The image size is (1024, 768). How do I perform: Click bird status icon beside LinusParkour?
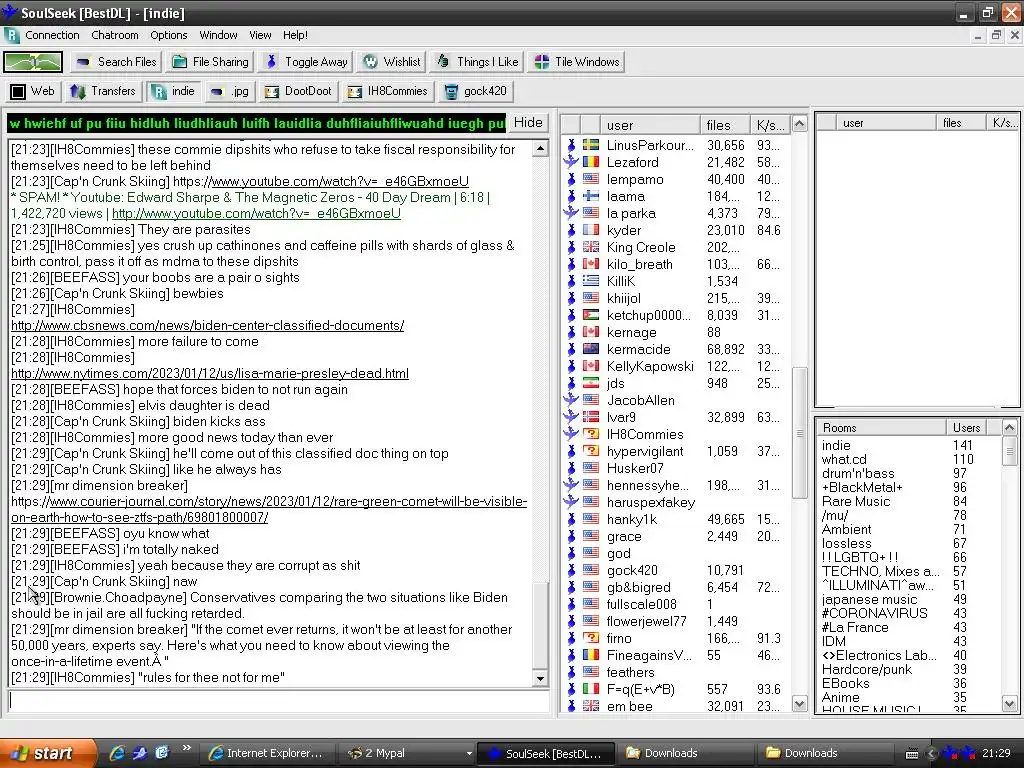[571, 145]
